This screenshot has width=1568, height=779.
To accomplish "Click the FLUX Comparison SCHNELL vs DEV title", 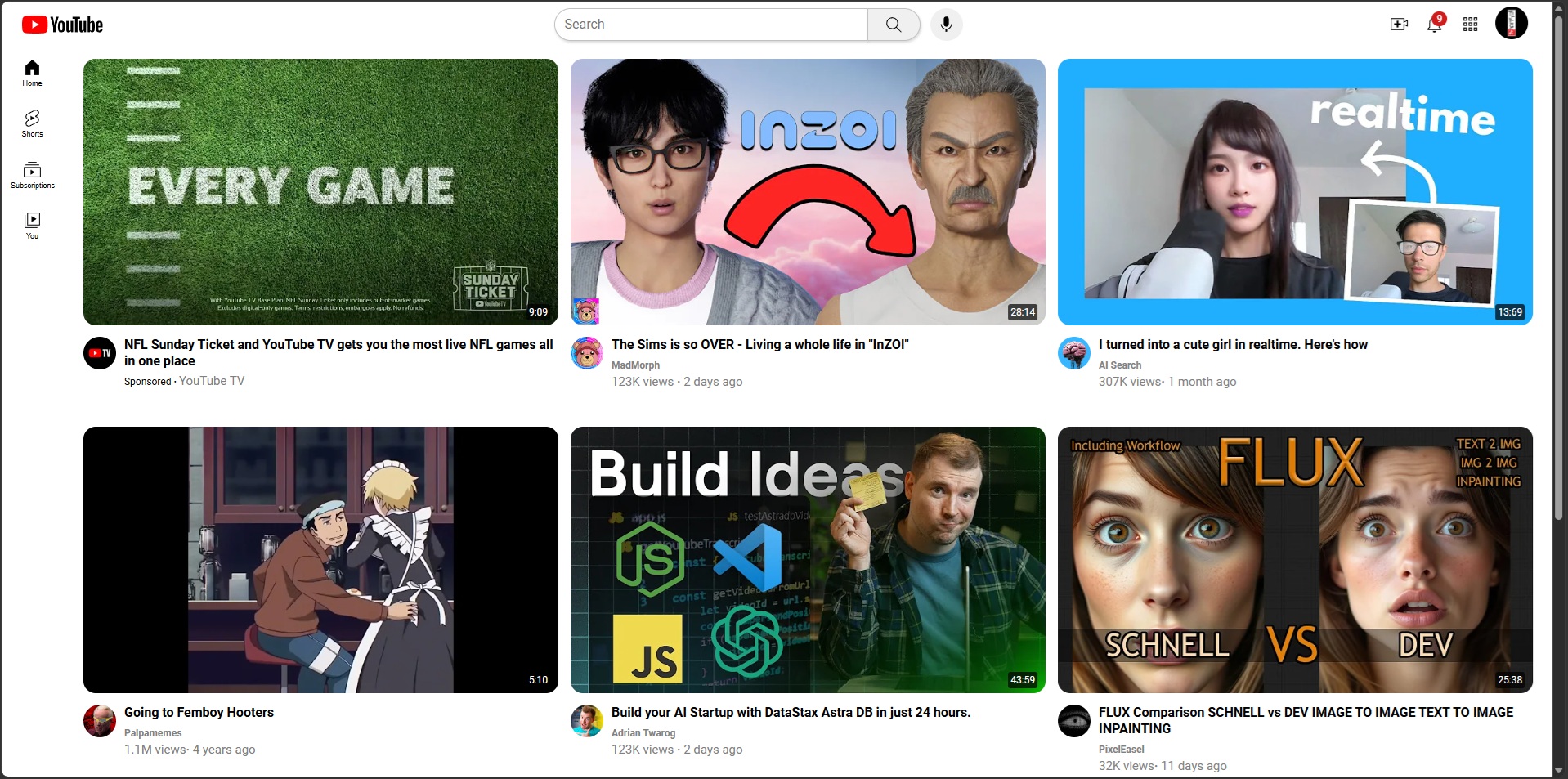I will pyautogui.click(x=1306, y=720).
